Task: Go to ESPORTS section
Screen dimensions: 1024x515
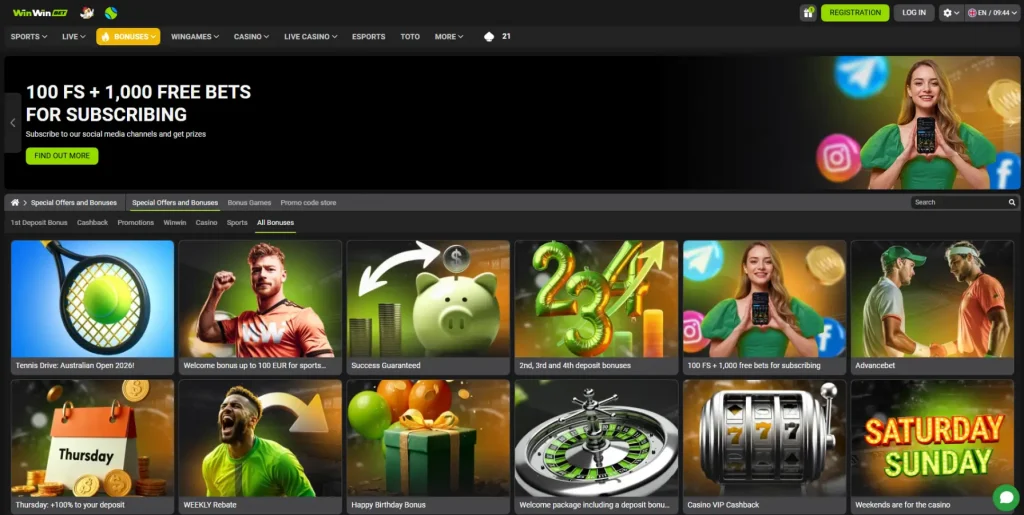Action: tap(368, 37)
